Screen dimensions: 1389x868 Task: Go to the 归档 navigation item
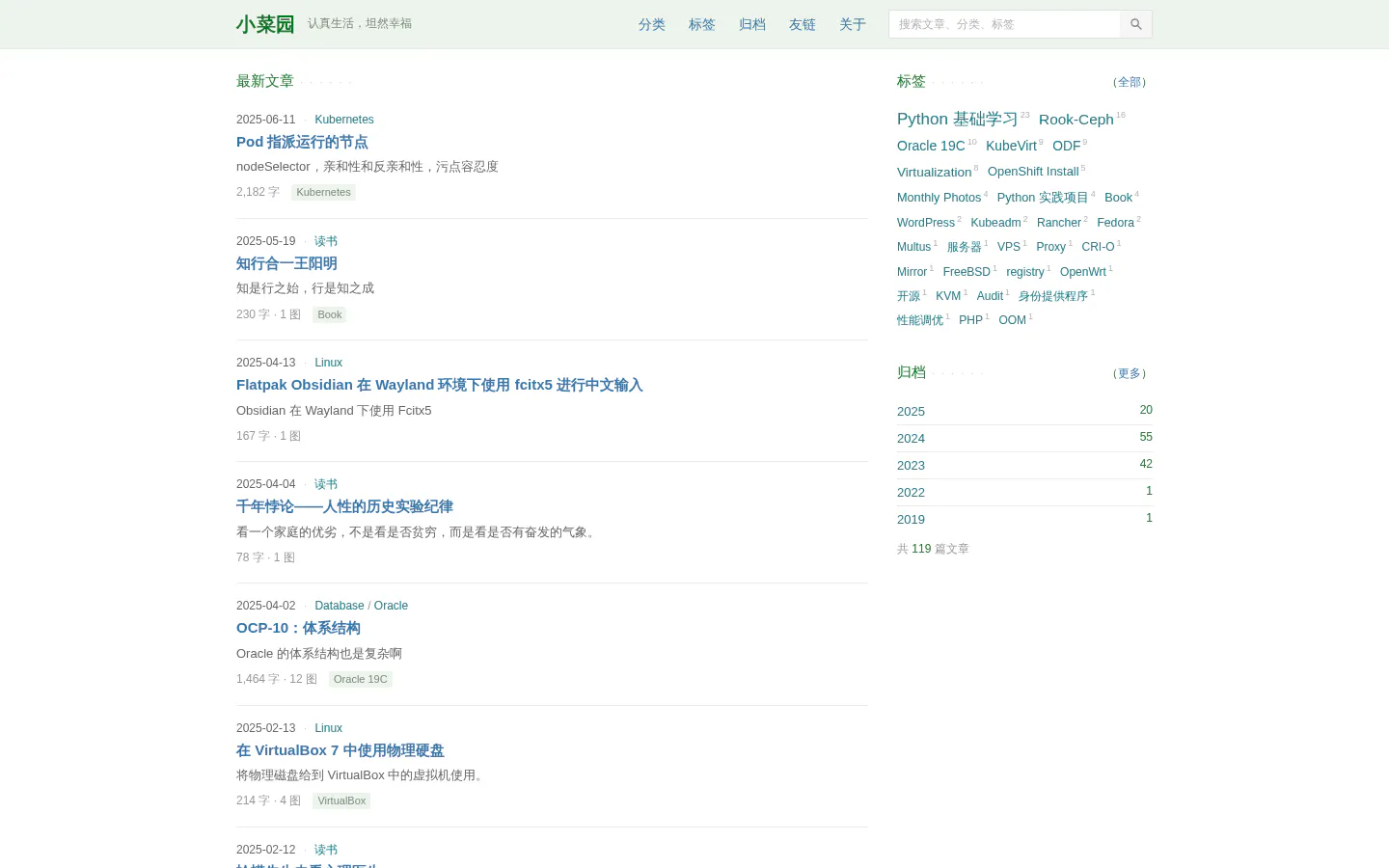752,24
